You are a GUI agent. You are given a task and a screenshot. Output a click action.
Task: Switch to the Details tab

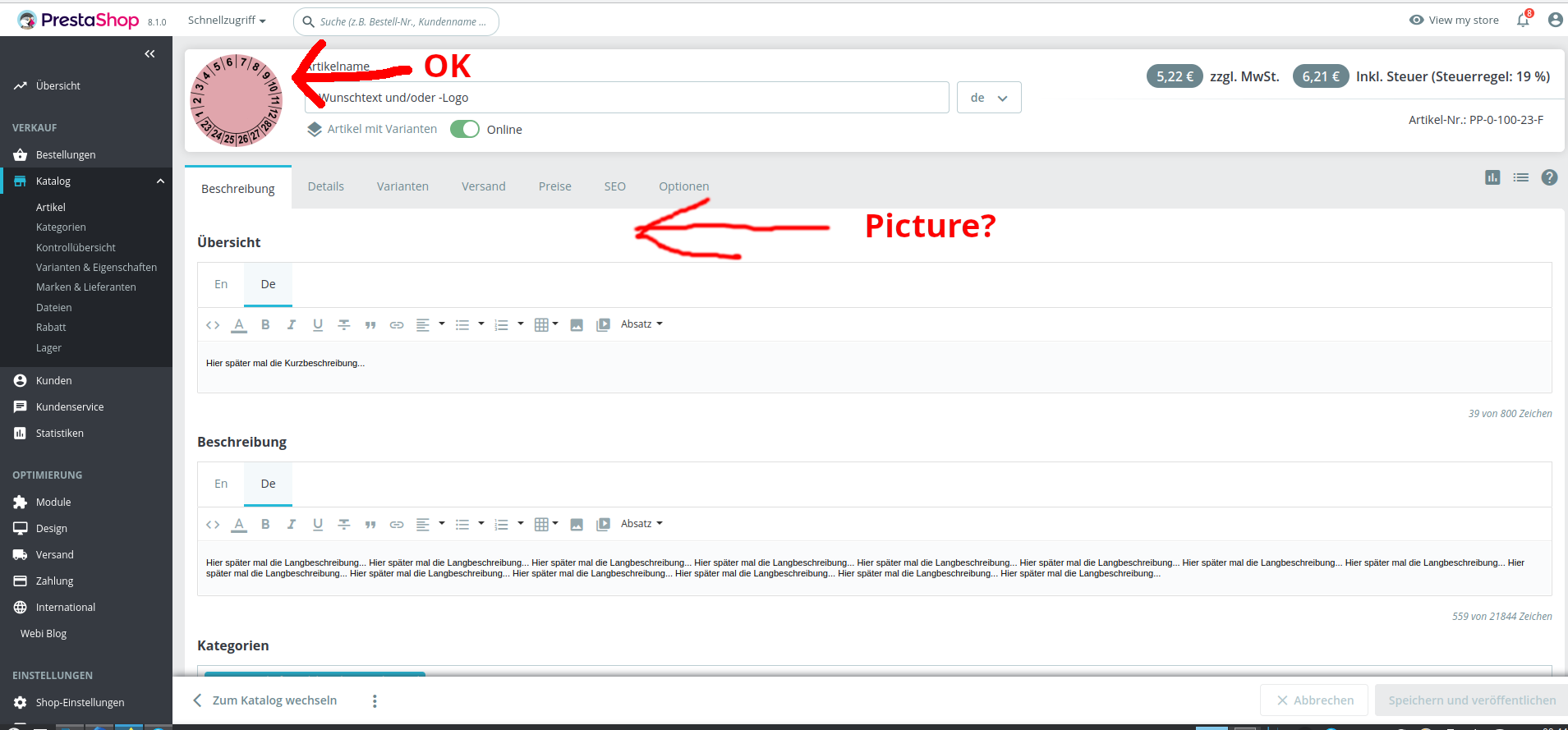[326, 186]
